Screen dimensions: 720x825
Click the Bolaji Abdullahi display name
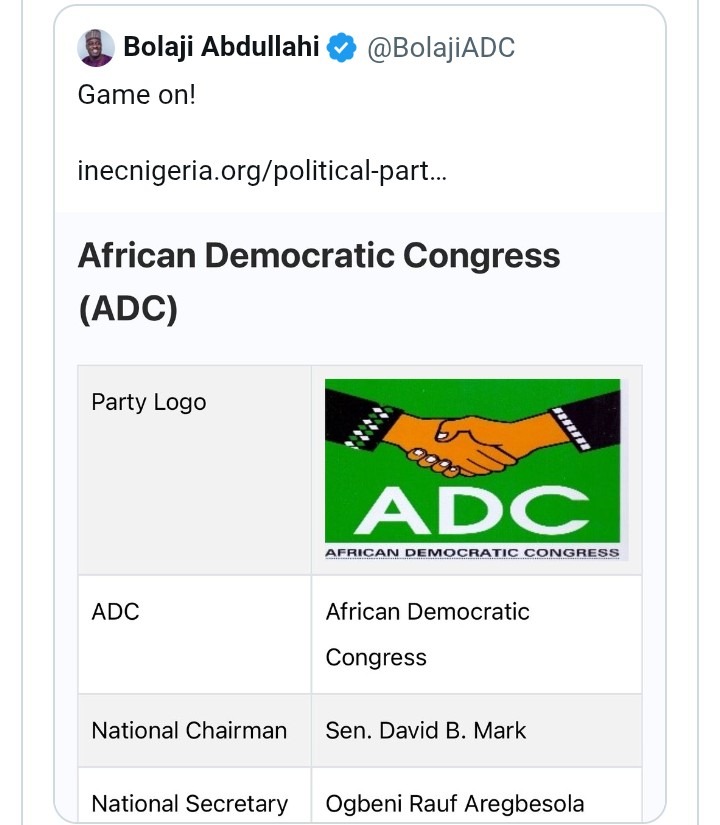(221, 48)
